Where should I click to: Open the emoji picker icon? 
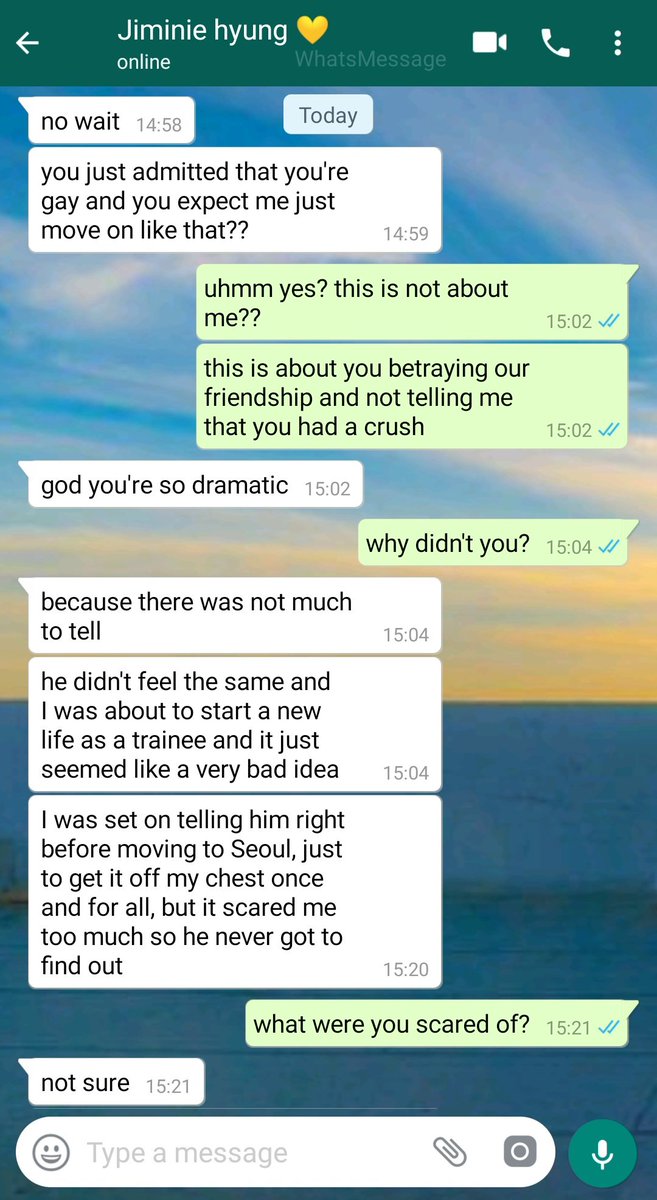click(51, 1152)
